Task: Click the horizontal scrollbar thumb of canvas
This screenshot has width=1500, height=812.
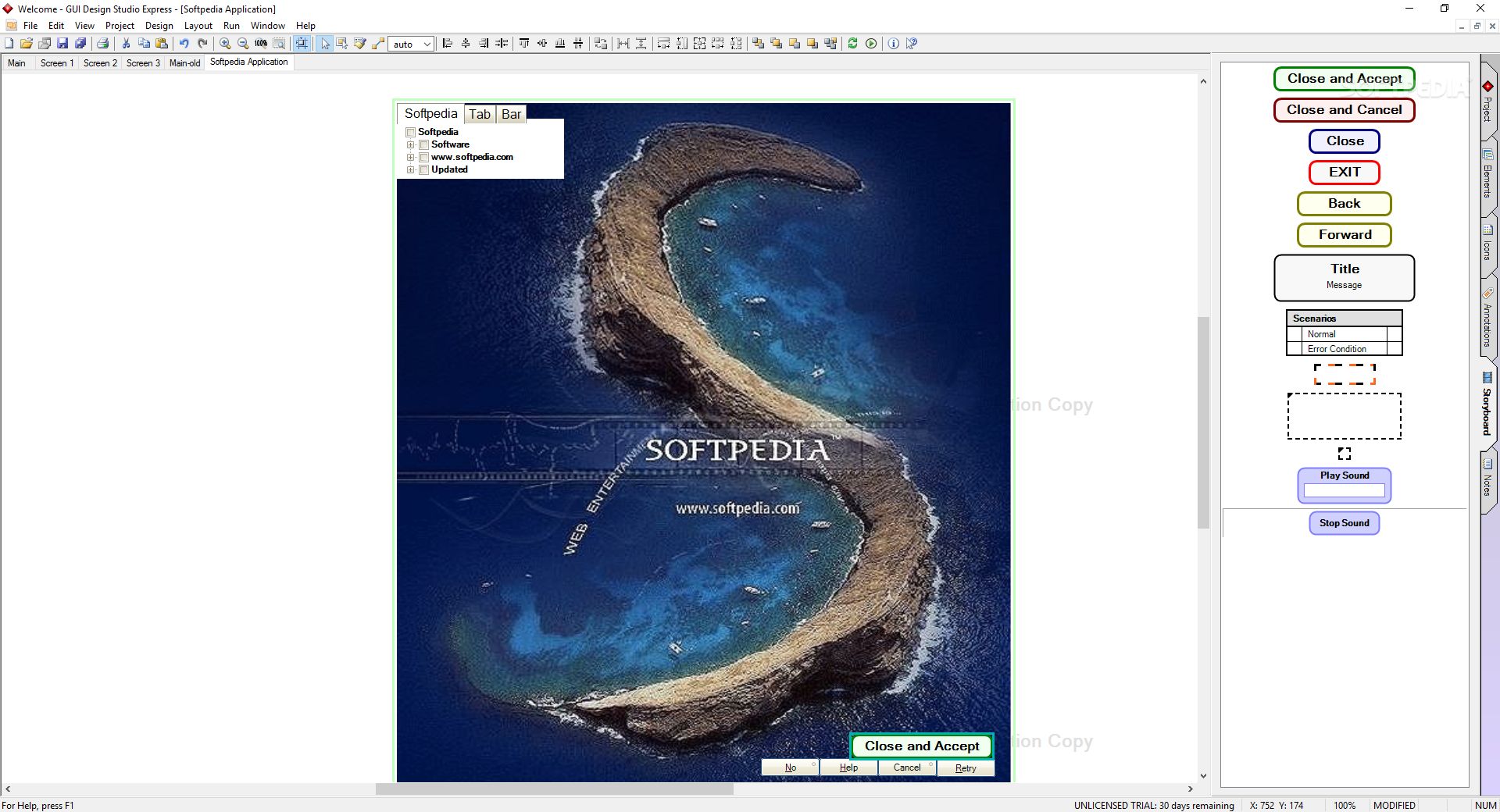Action: click(554, 789)
